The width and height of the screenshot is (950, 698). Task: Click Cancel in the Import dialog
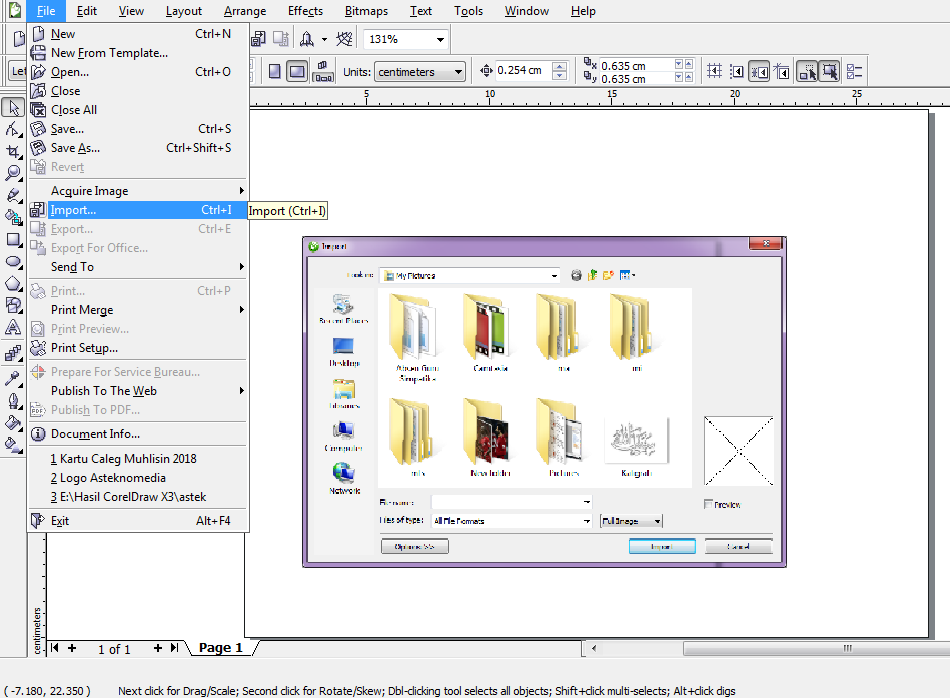click(739, 547)
